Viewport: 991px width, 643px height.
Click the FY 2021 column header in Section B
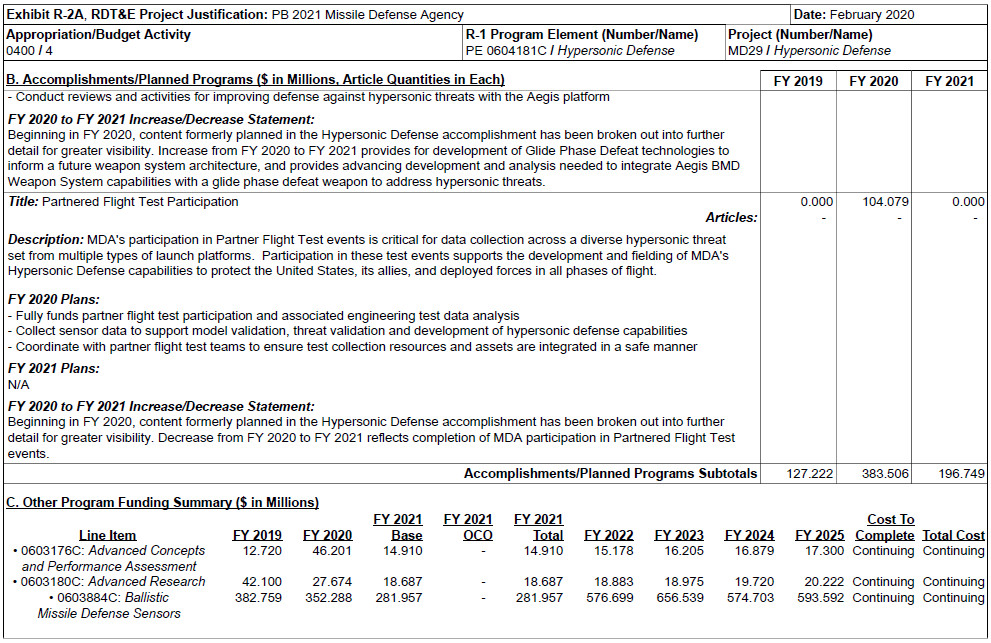pos(948,81)
